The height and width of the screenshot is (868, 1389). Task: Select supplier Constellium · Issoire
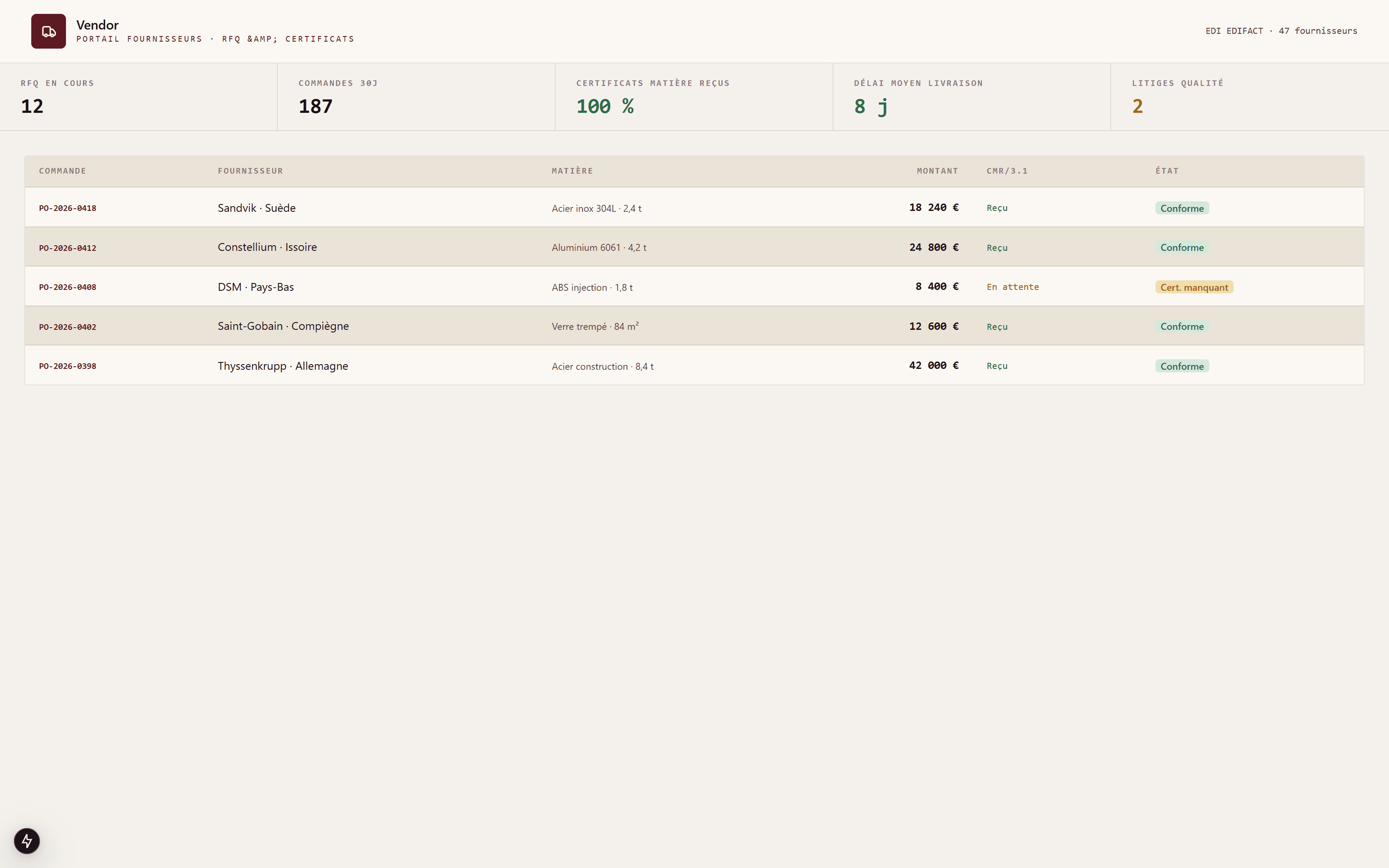click(267, 247)
